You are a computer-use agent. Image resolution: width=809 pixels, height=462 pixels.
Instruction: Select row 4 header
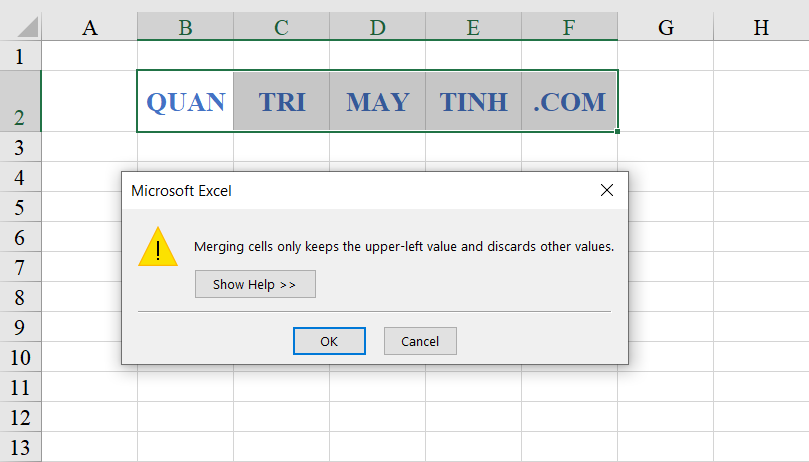click(20, 177)
